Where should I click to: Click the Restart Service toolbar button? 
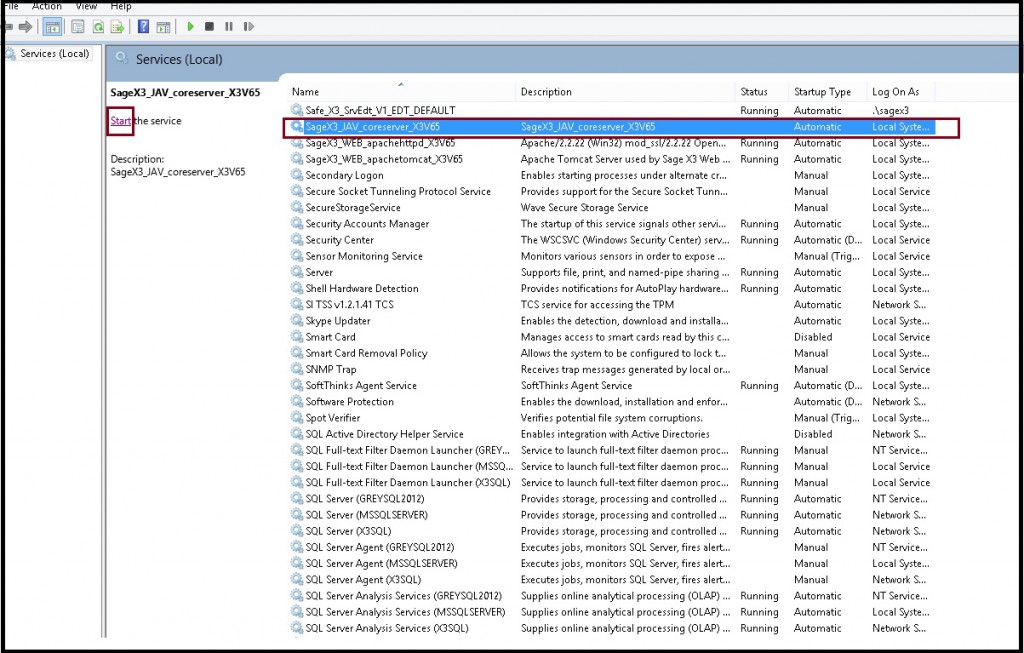pyautogui.click(x=248, y=27)
